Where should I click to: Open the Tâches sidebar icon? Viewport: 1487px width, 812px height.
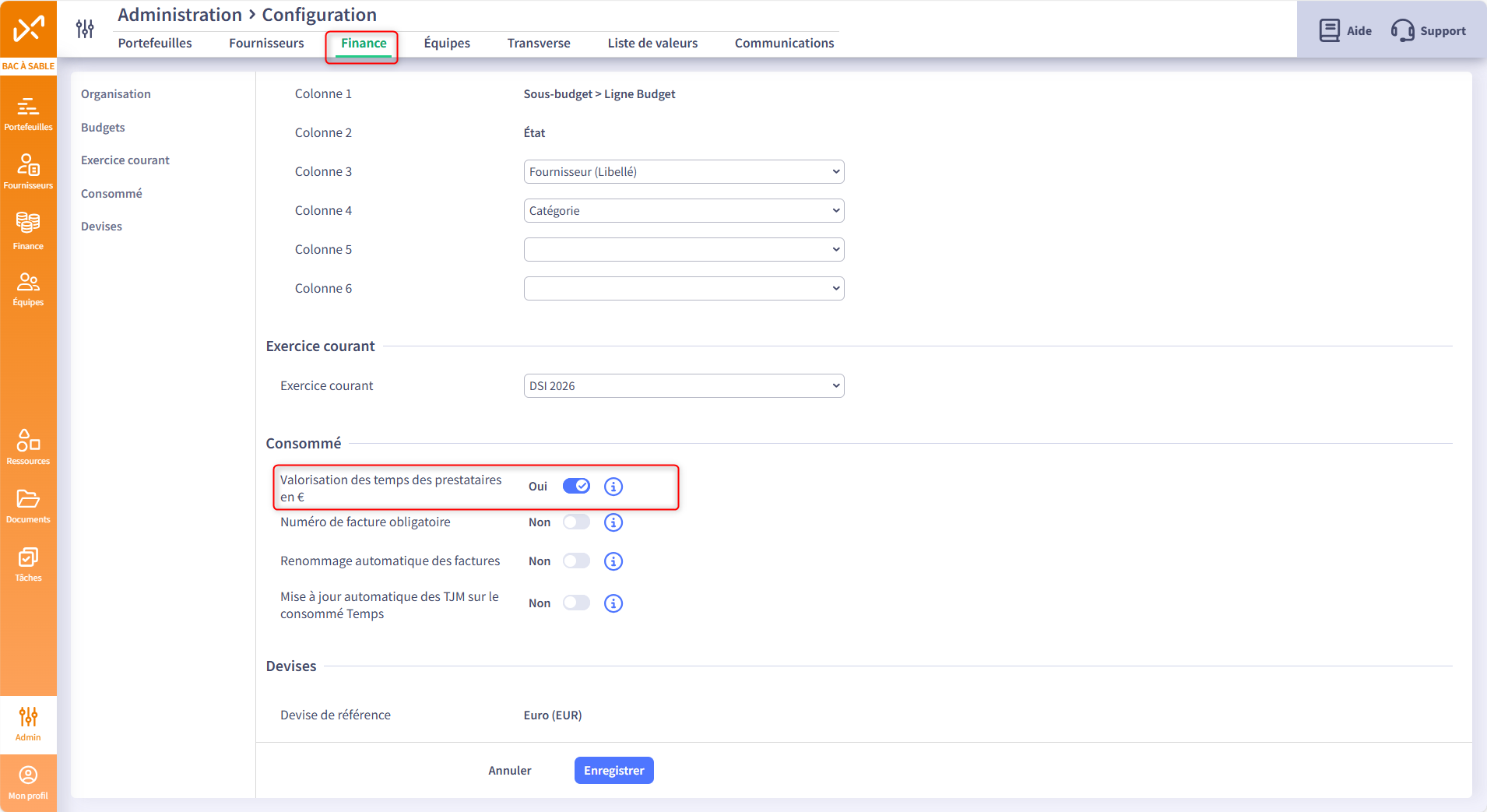(28, 564)
